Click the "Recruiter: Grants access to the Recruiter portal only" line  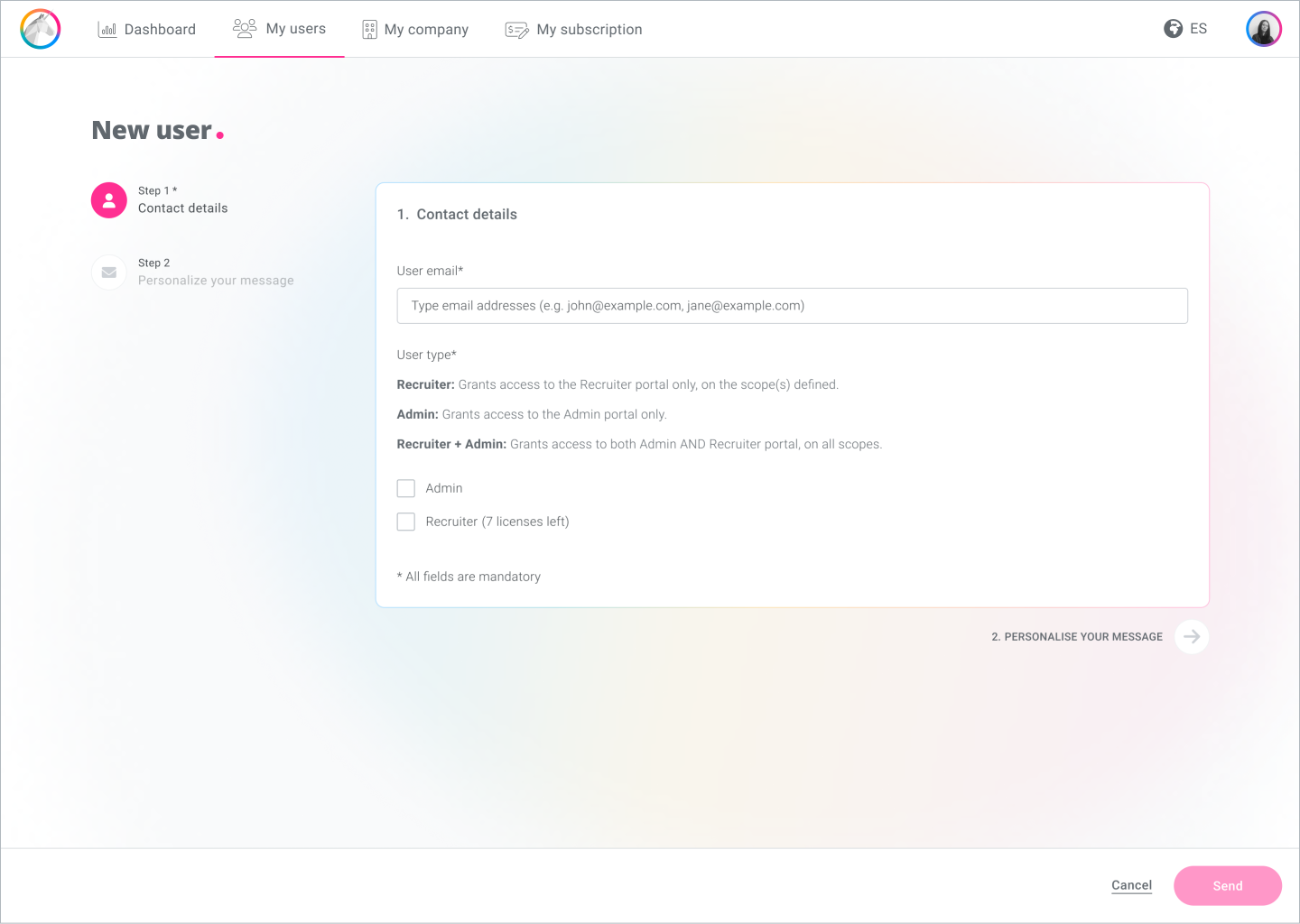617,384
